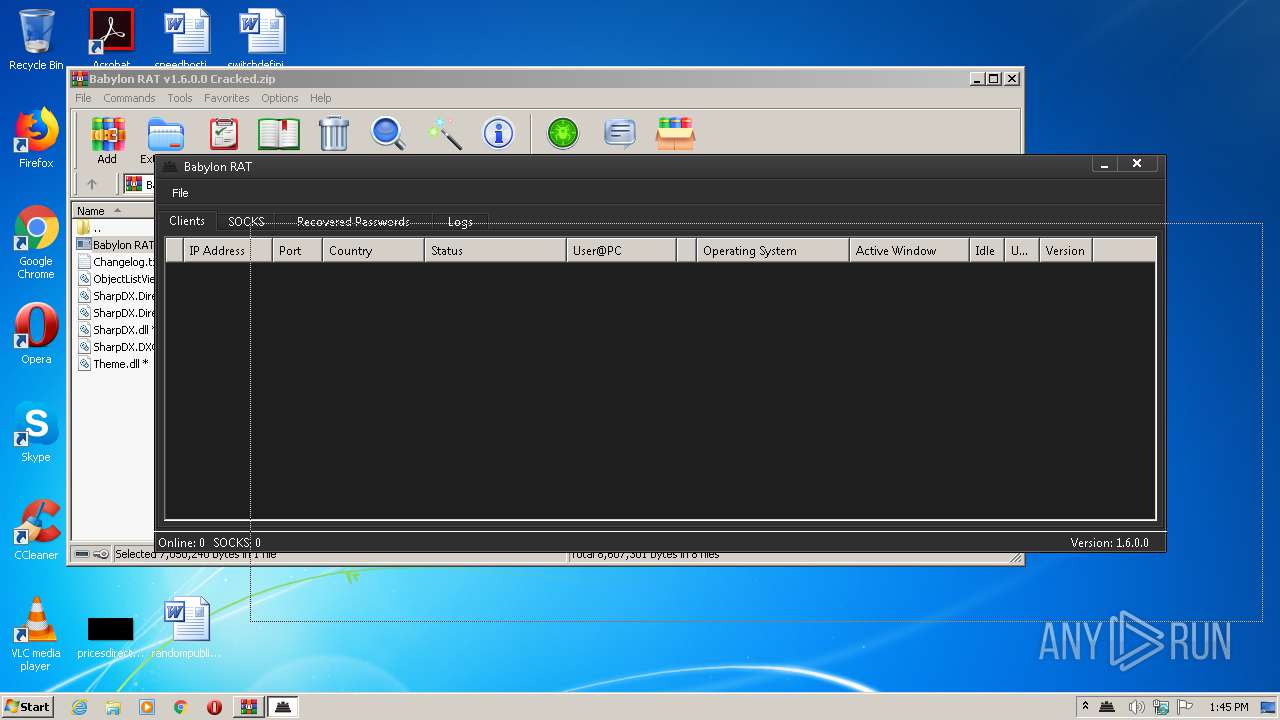
Task: Open the Recycle Bin desktop icon
Action: (36, 40)
